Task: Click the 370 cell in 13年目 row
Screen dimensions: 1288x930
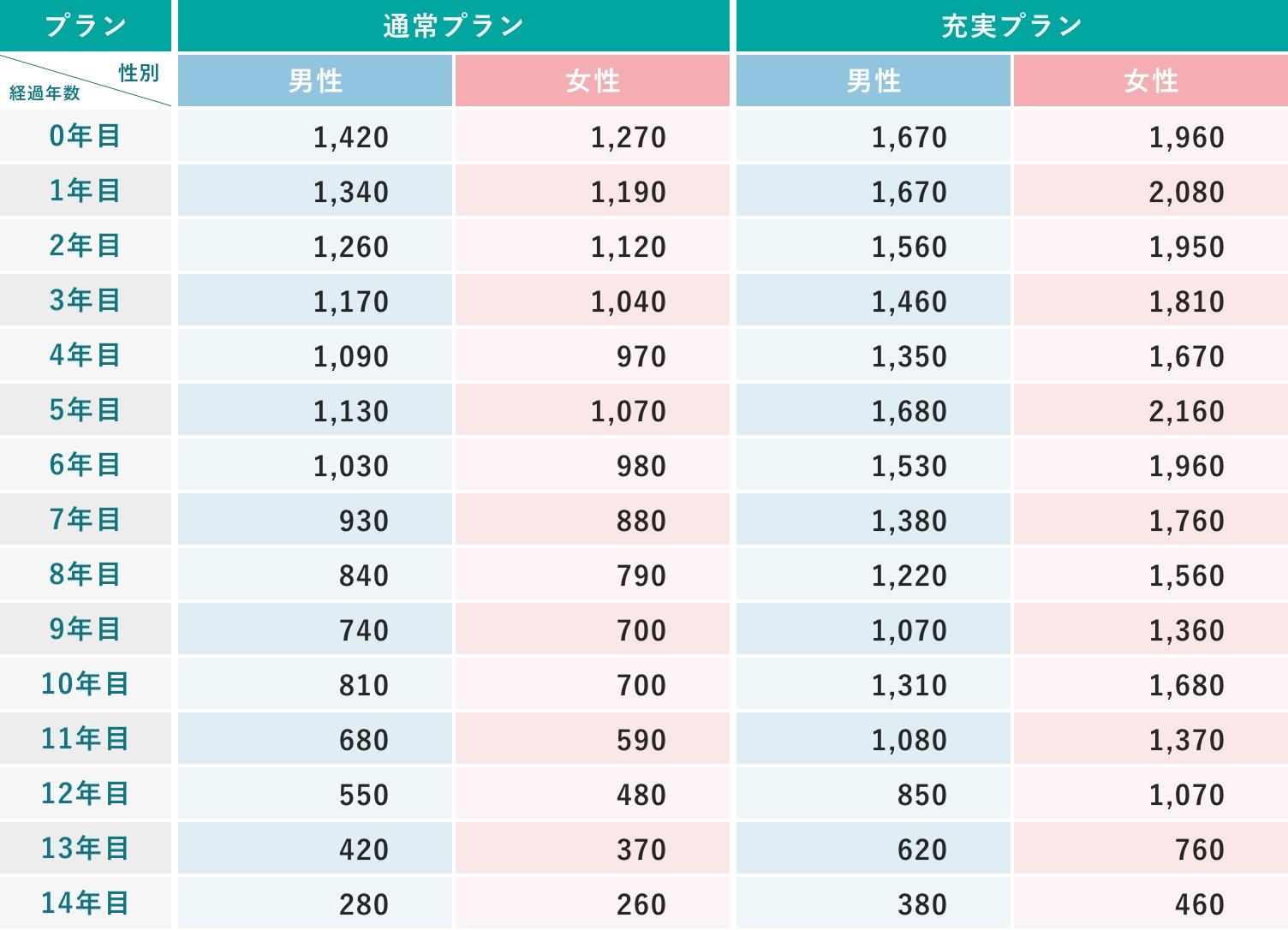Action: pyautogui.click(x=641, y=850)
